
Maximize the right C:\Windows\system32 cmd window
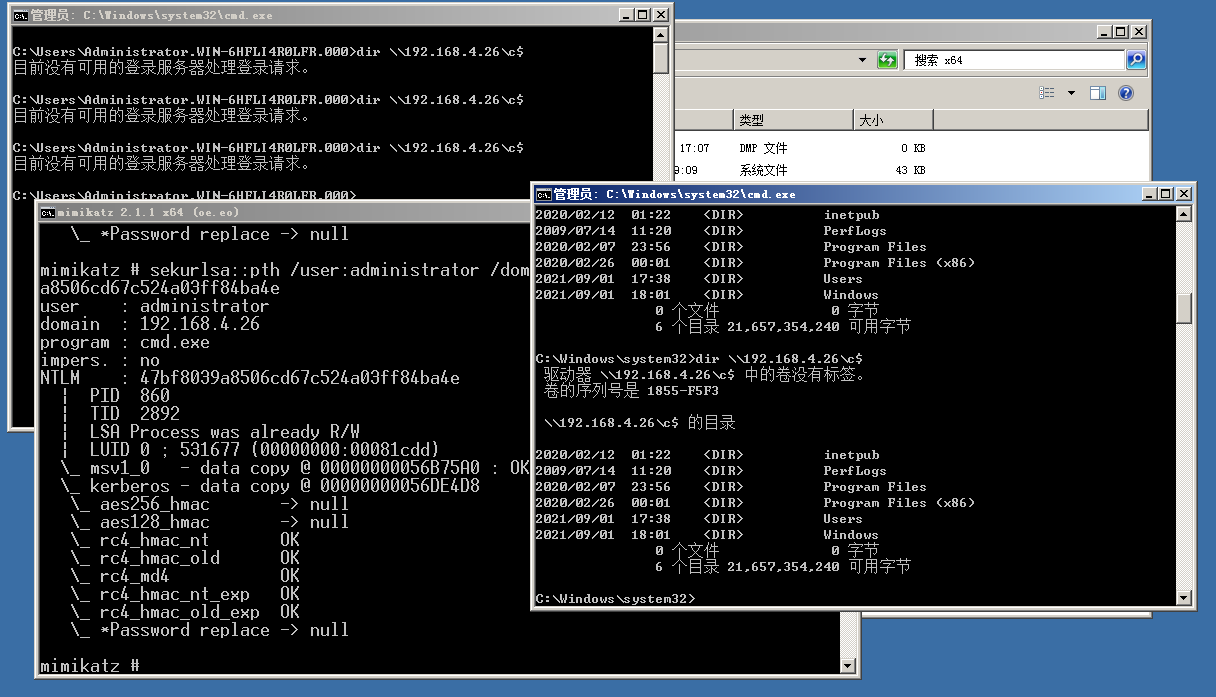coord(1166,194)
